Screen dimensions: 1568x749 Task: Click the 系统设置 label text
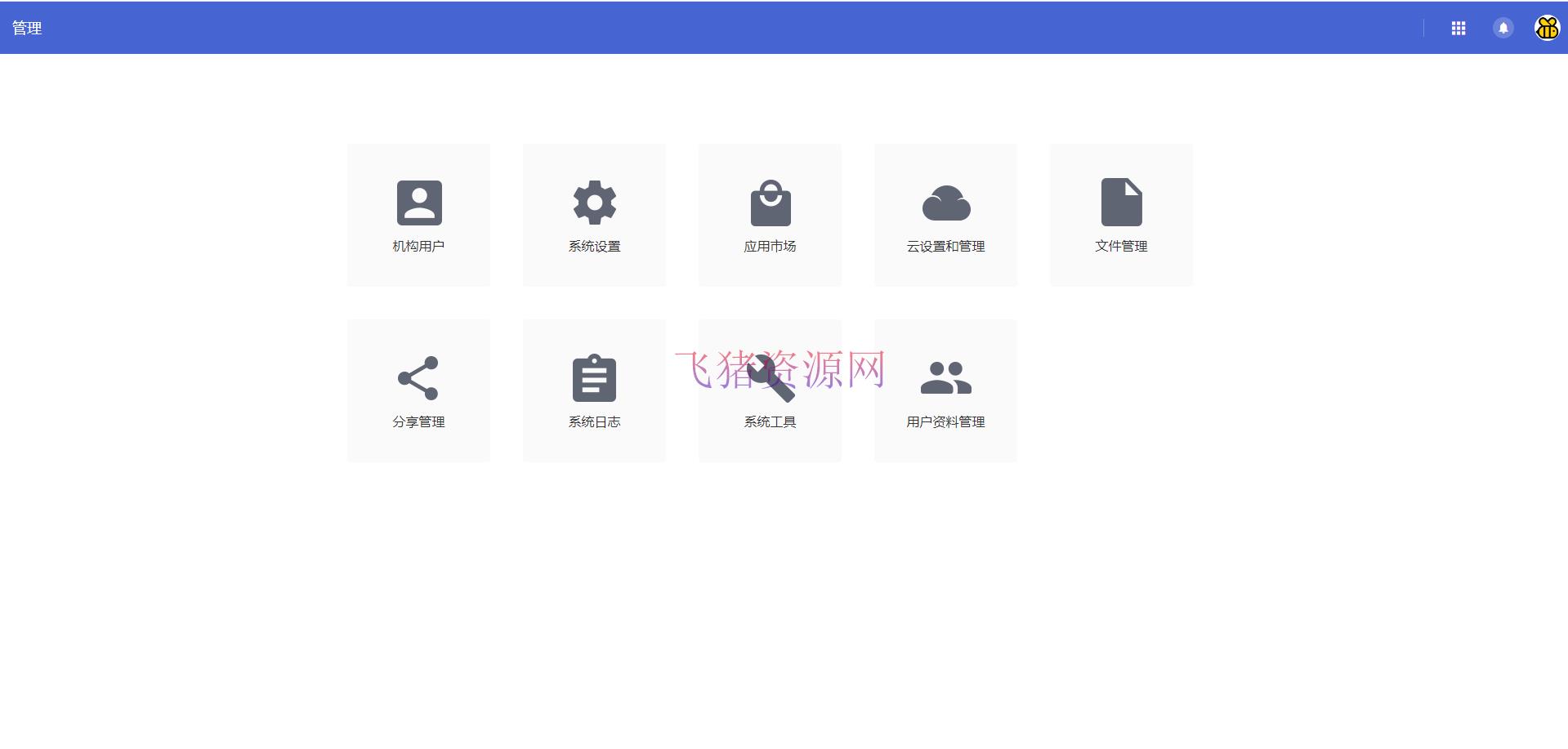594,245
